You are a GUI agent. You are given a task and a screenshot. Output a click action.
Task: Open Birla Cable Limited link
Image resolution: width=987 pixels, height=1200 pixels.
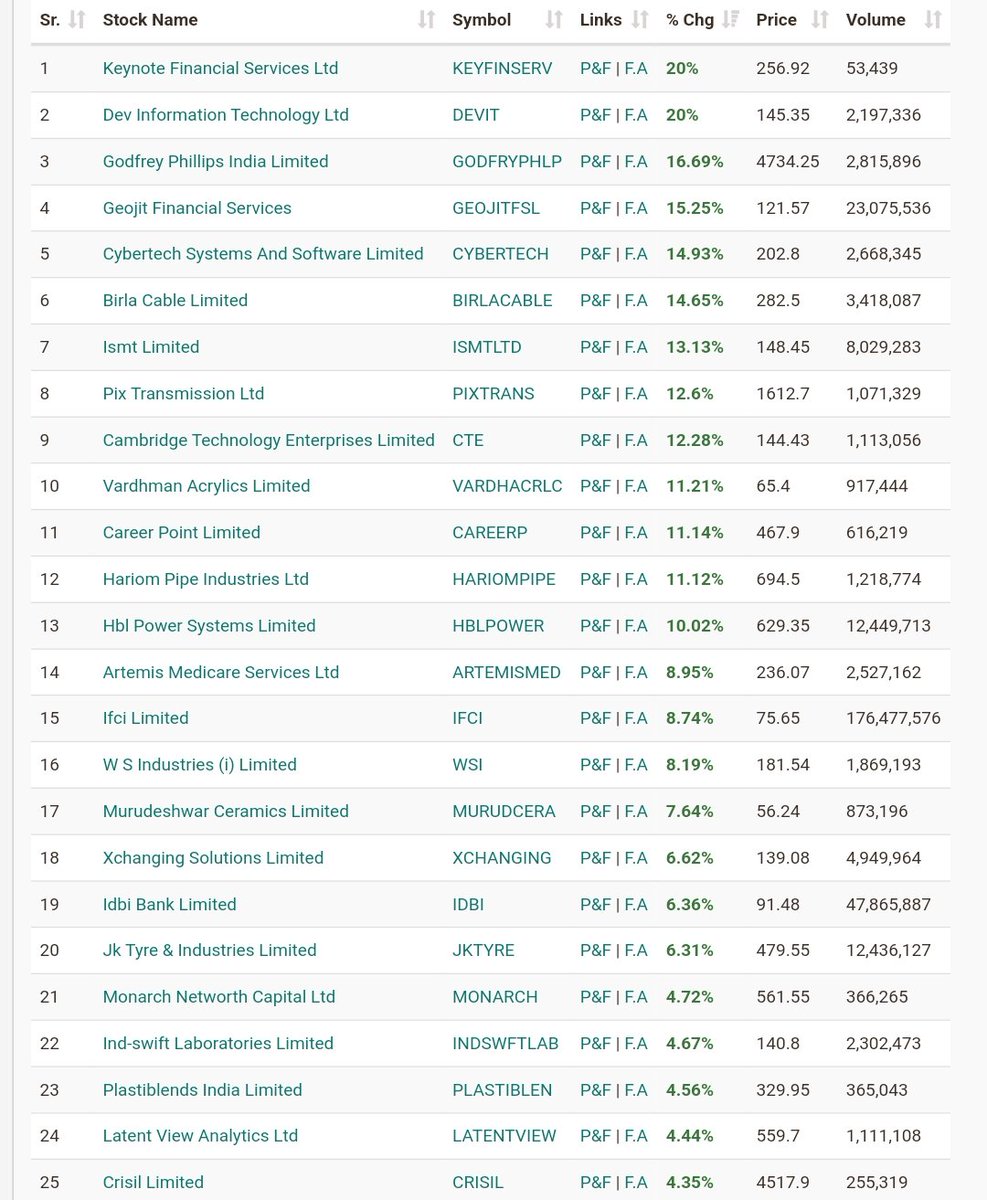click(175, 300)
